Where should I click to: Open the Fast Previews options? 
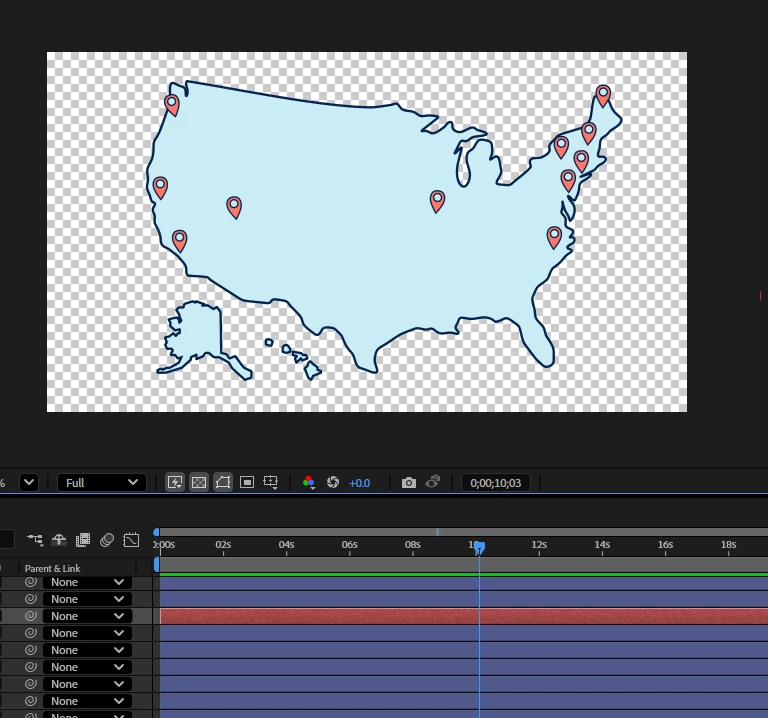pyautogui.click(x=175, y=482)
